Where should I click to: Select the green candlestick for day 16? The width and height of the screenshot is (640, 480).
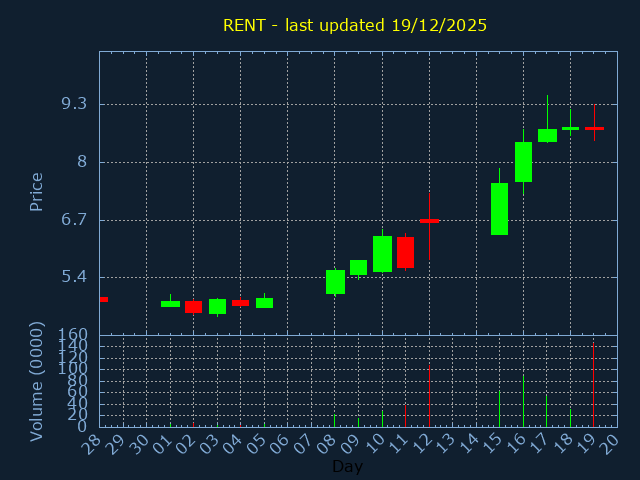523,162
